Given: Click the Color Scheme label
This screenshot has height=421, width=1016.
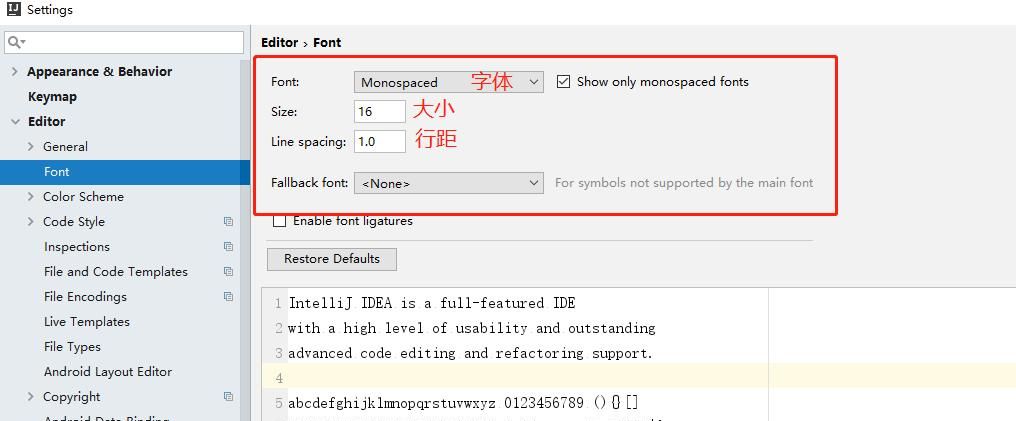Looking at the screenshot, I should 83,197.
